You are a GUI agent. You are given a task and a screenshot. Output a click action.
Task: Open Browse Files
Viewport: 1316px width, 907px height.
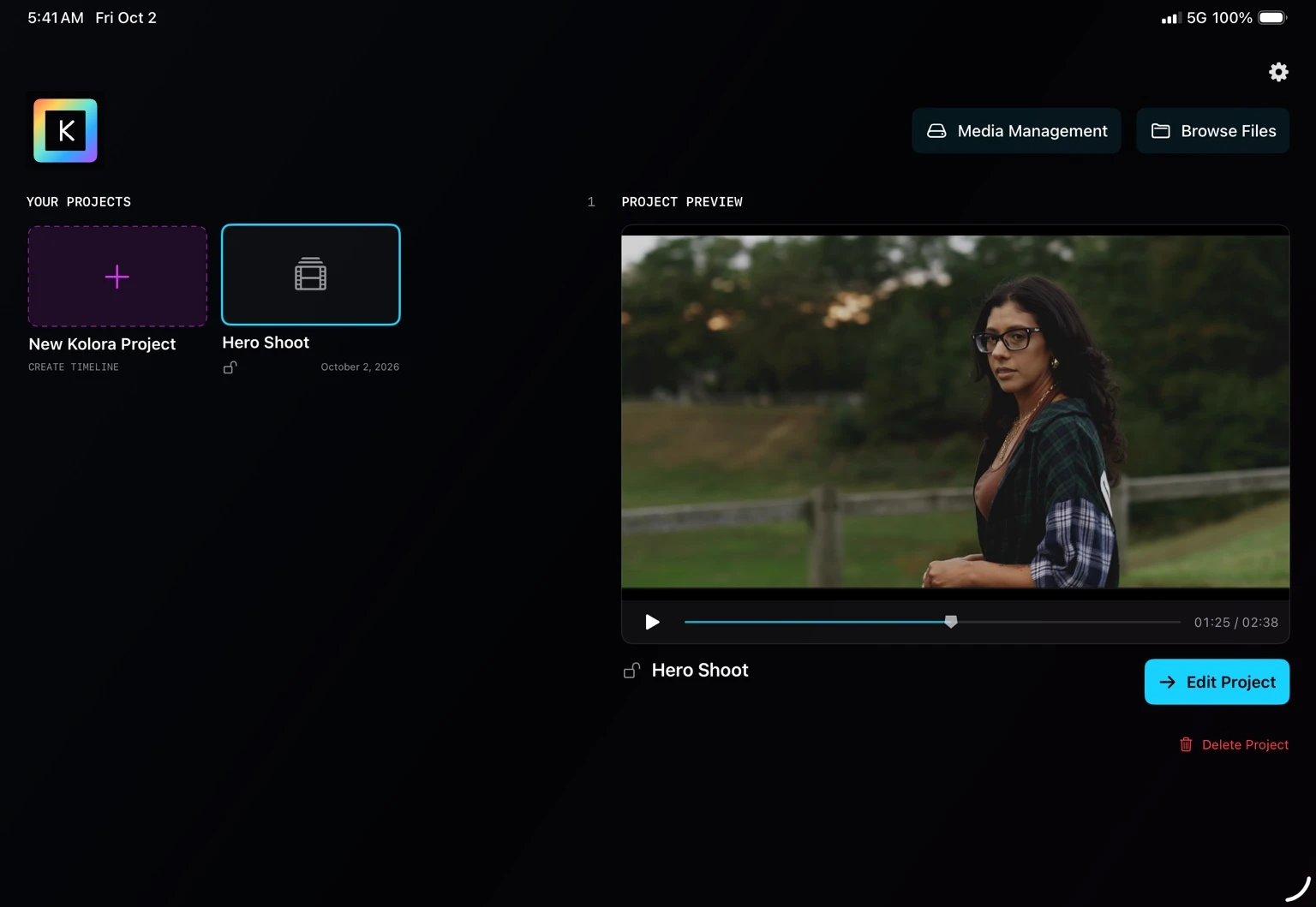1213,131
